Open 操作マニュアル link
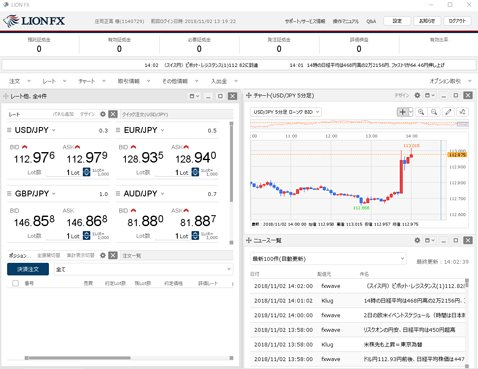The width and height of the screenshot is (478, 369). [346, 21]
